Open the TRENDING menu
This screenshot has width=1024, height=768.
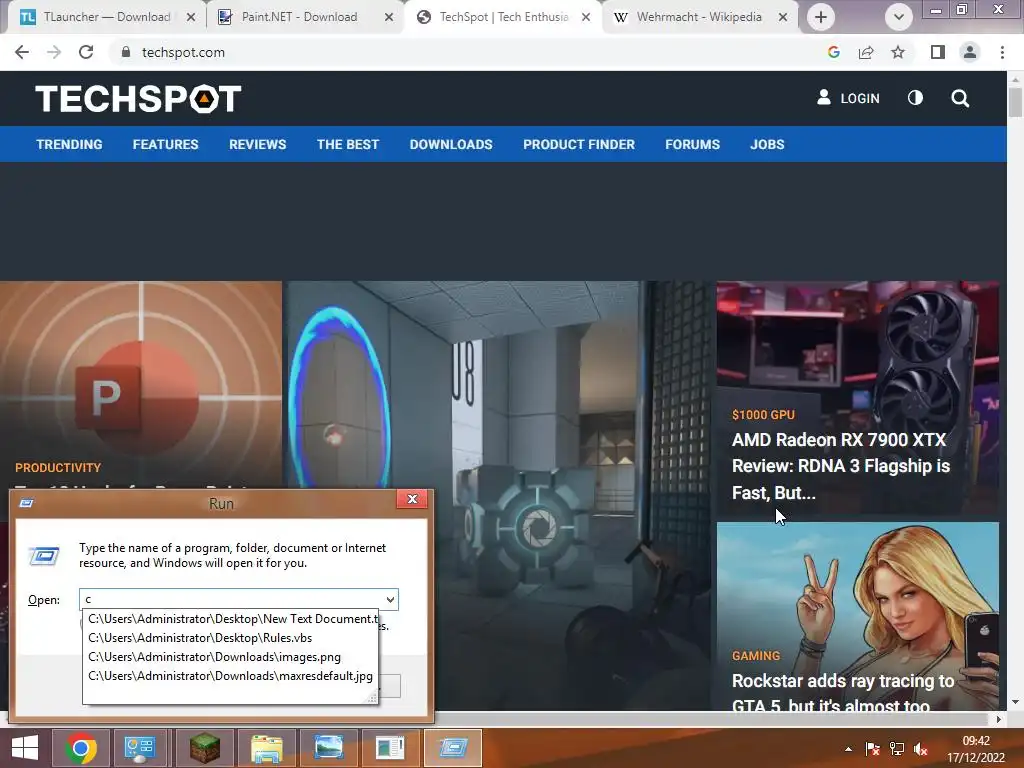69,144
